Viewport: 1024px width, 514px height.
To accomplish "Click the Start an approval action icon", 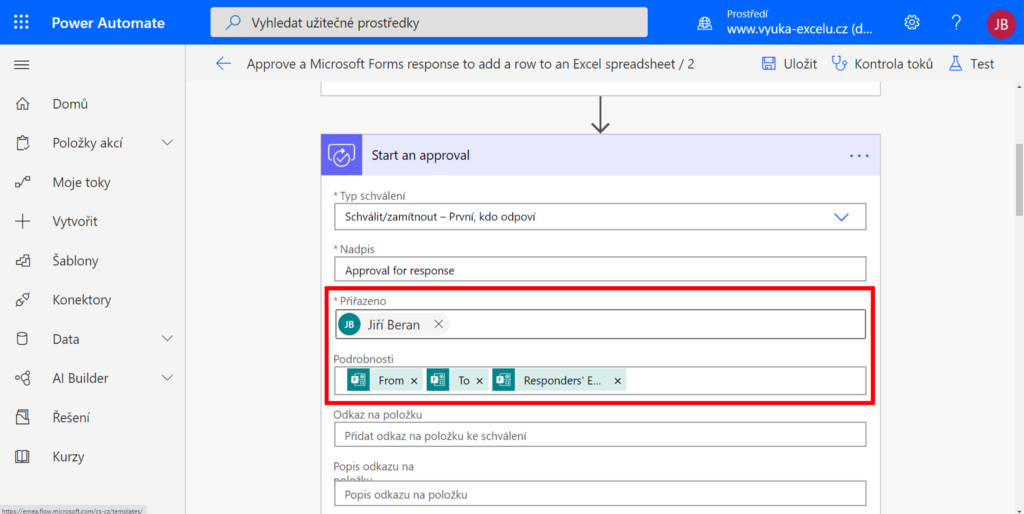I will [x=341, y=155].
